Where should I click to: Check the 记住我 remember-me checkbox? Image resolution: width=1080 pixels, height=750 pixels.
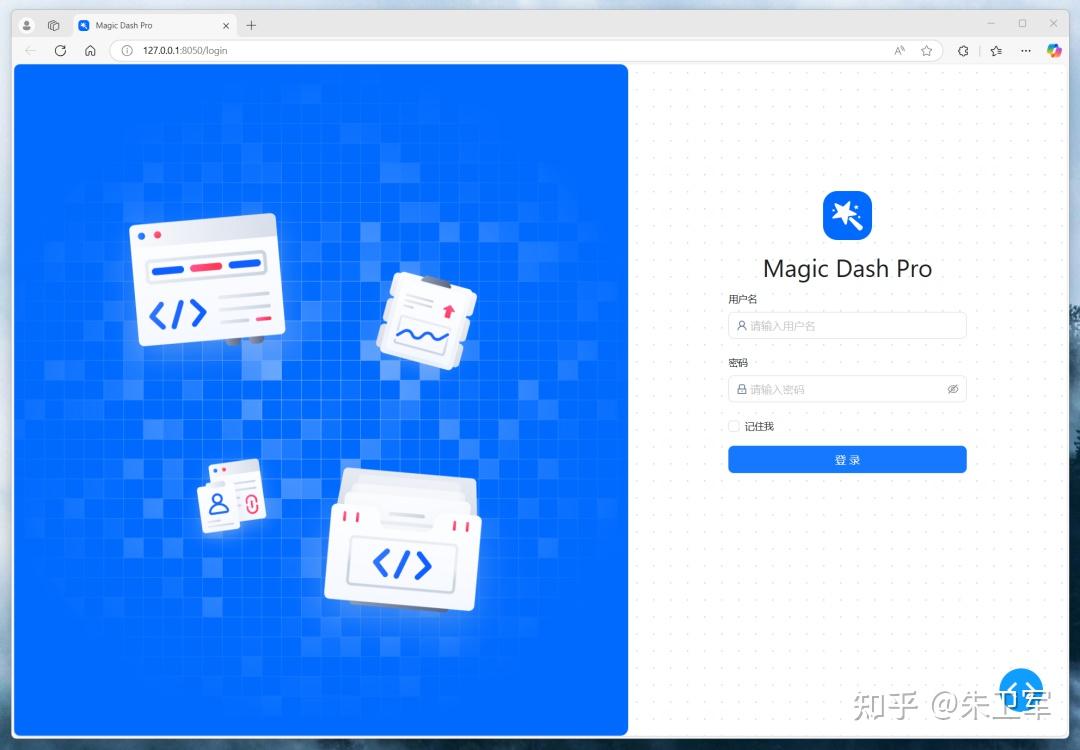tap(734, 426)
